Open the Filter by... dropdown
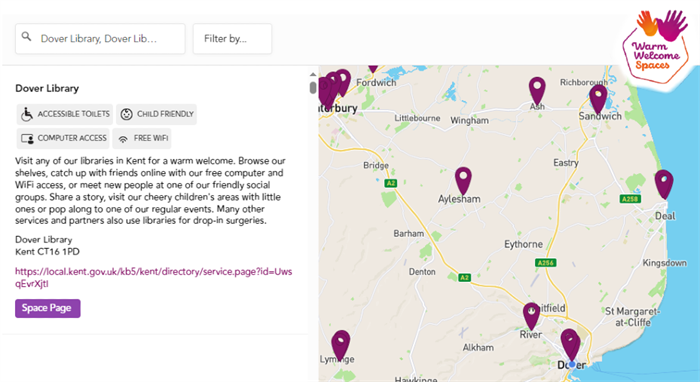Screen dimensions: 700x382 pos(232,39)
